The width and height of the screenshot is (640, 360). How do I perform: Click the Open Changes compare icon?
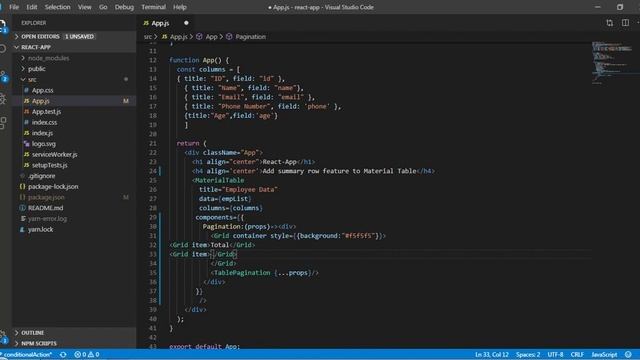click(609, 23)
